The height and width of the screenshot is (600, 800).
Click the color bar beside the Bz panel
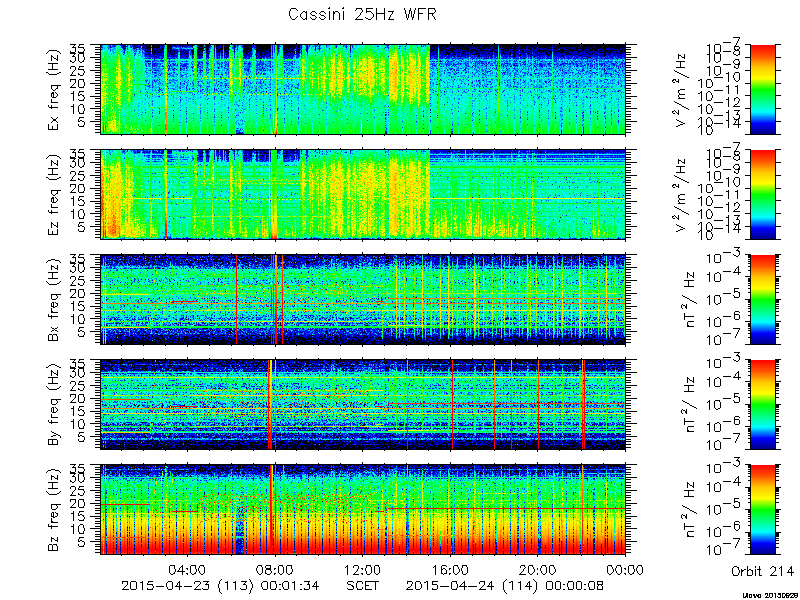coord(762,509)
